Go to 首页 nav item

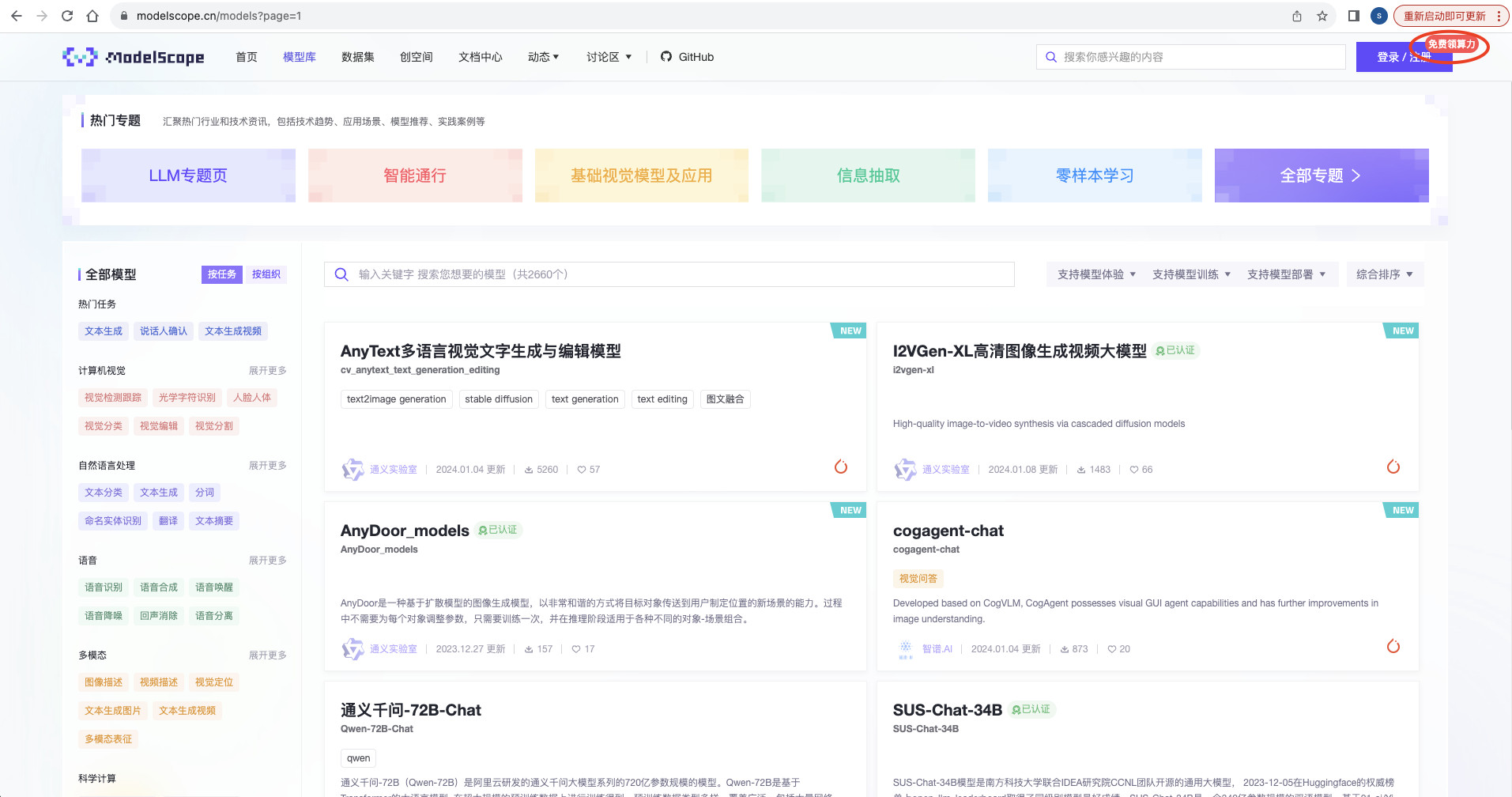coord(247,57)
